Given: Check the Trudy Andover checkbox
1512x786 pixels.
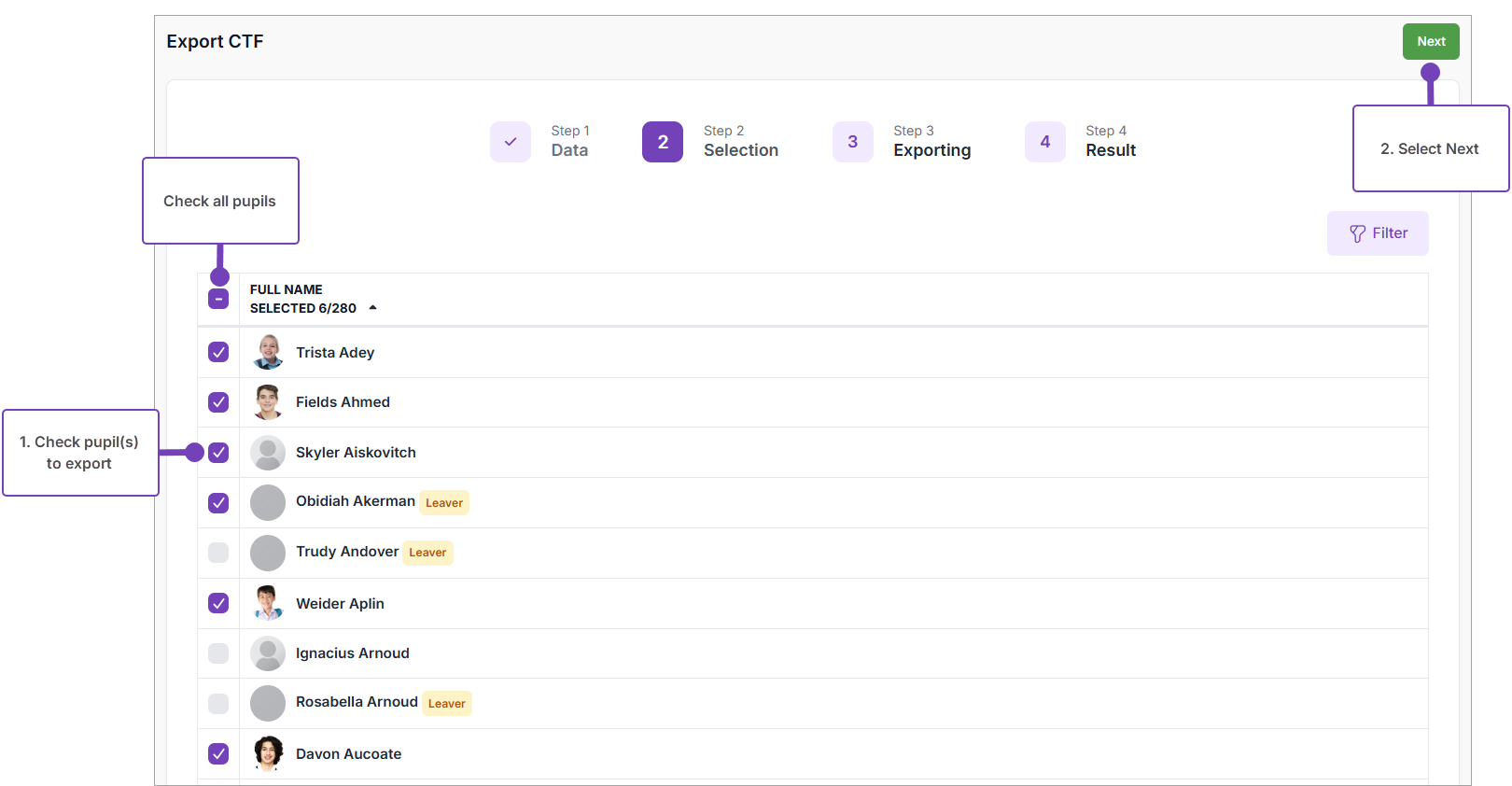Looking at the screenshot, I should [218, 553].
